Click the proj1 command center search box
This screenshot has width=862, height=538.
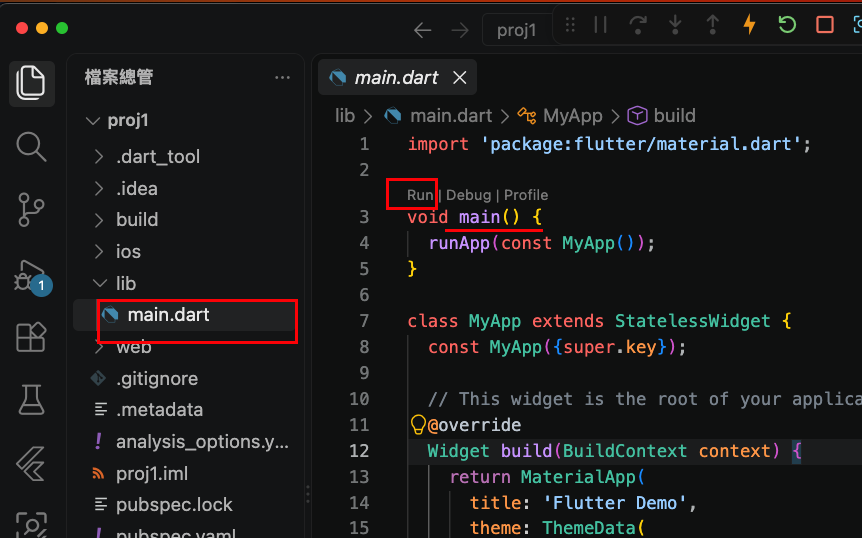click(517, 30)
